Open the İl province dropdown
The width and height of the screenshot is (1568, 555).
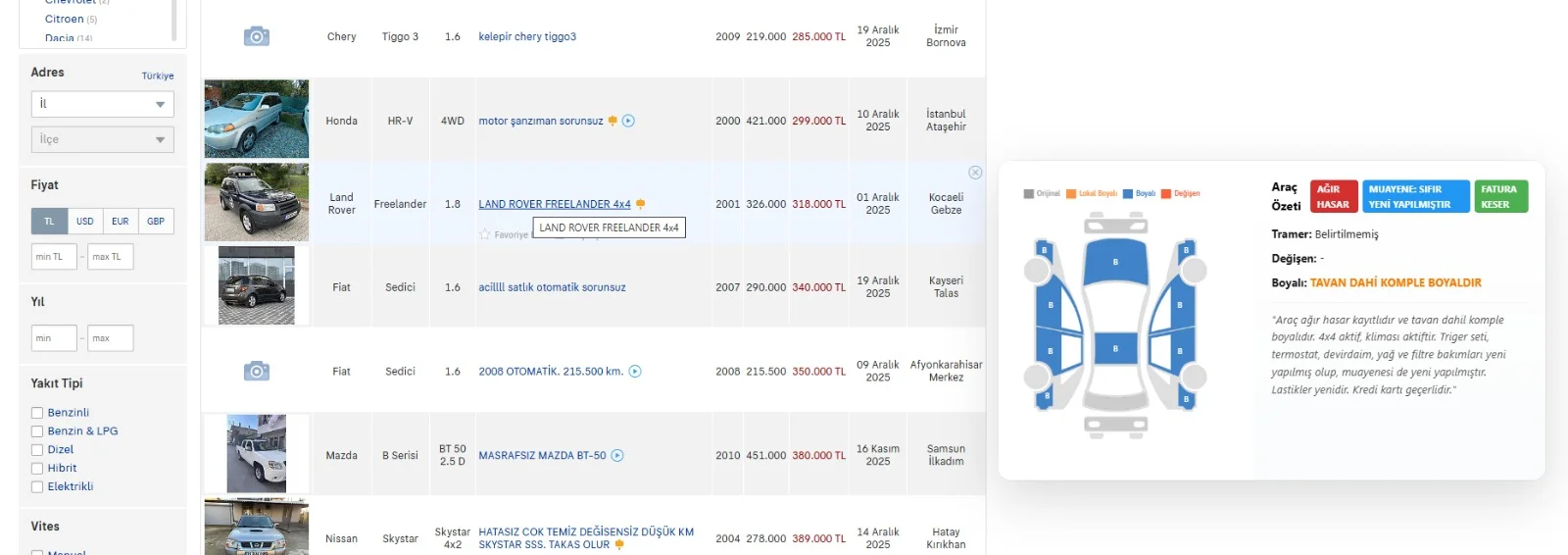pos(102,104)
